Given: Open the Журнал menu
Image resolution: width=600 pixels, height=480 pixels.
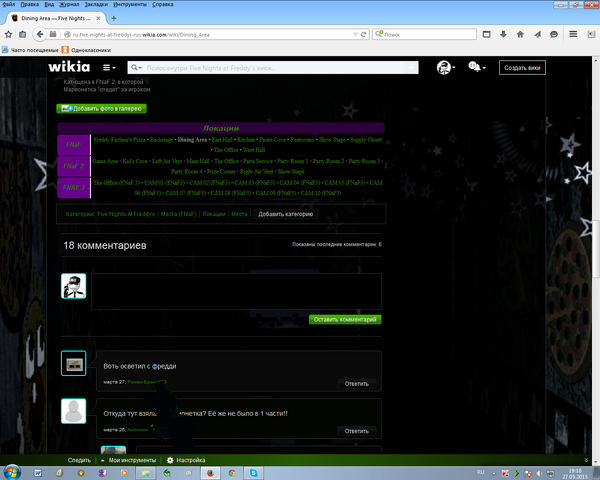Looking at the screenshot, I should (x=69, y=4).
